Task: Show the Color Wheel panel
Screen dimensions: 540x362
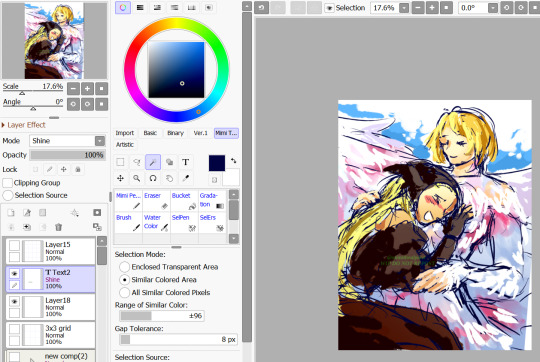Action: click(123, 7)
